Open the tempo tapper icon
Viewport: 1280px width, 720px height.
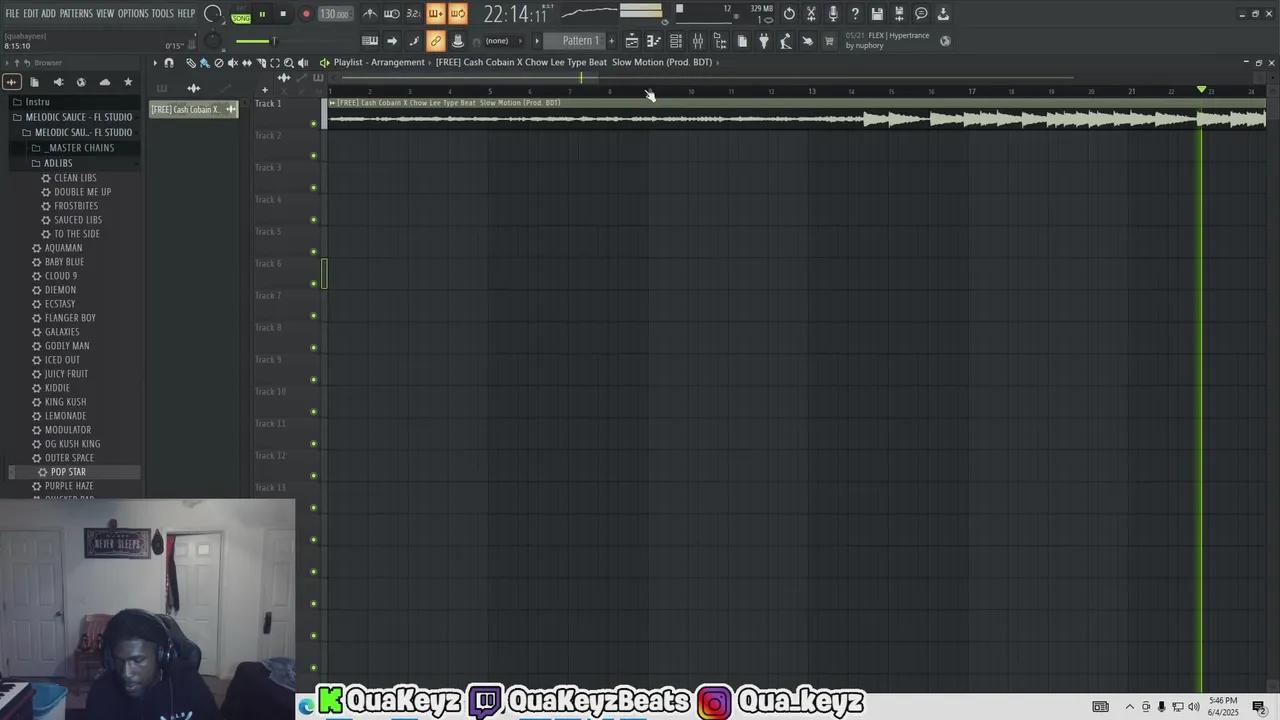(786, 41)
